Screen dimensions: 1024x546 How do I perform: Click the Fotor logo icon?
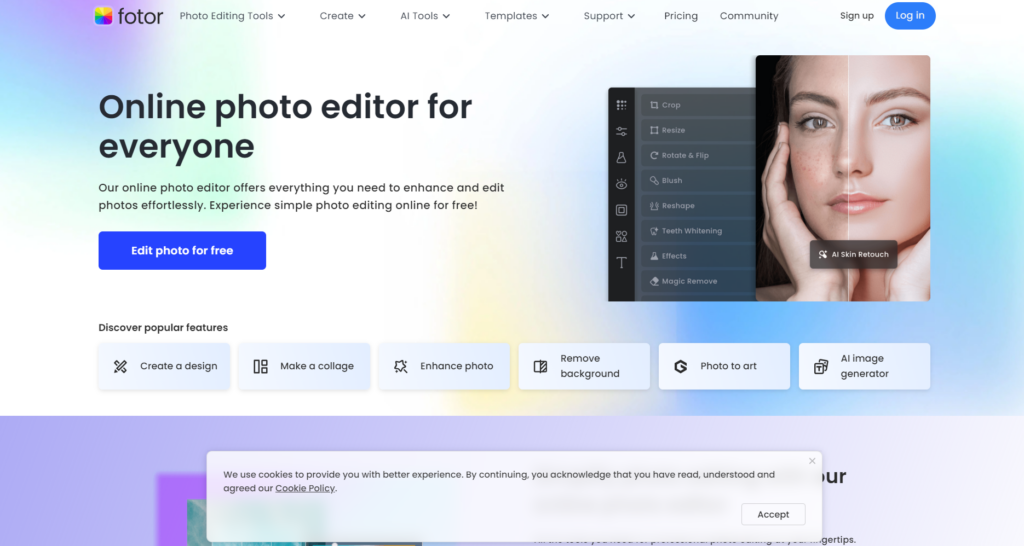pyautogui.click(x=103, y=16)
